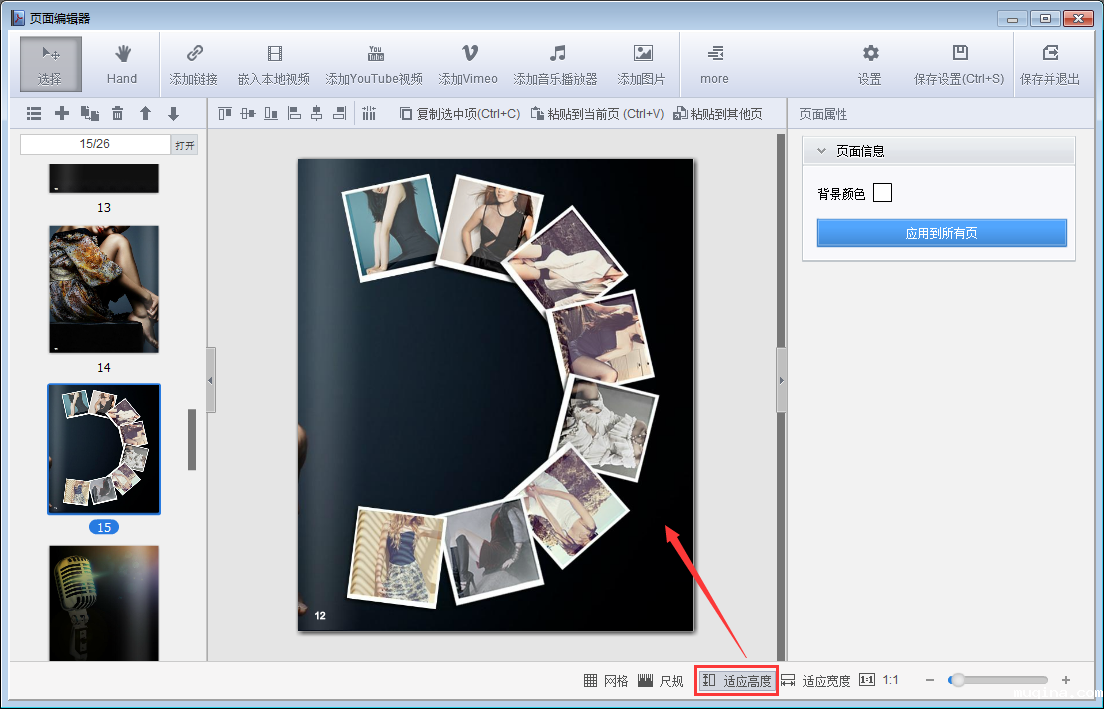Toggle the 尺规 ruler display

660,681
